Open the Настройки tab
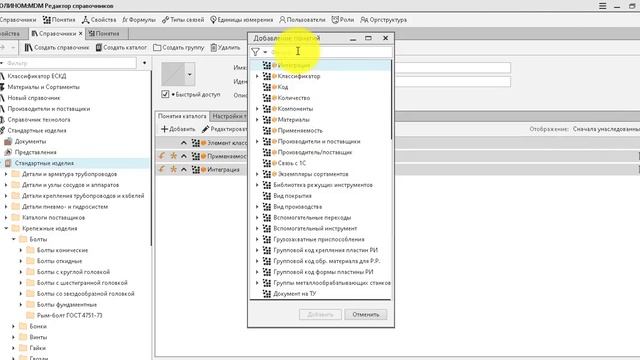 pos(229,116)
